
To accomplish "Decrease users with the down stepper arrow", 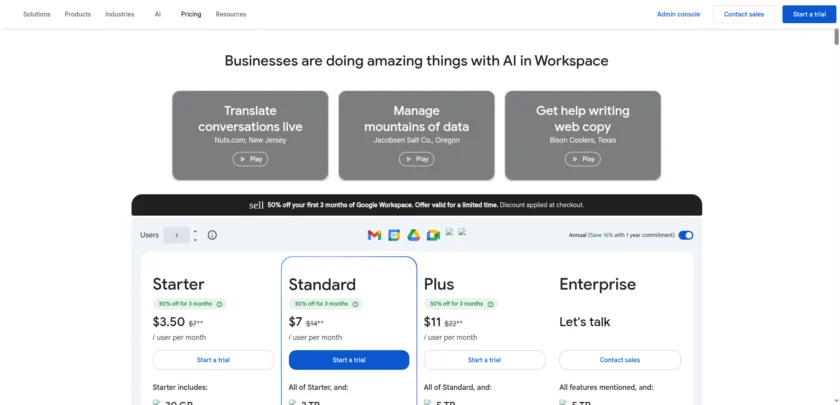I will point(195,239).
